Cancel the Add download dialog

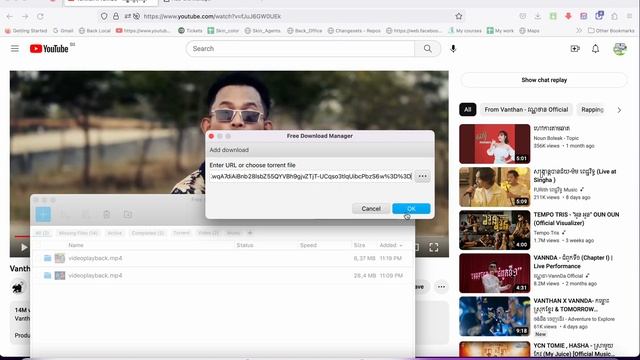tap(371, 209)
